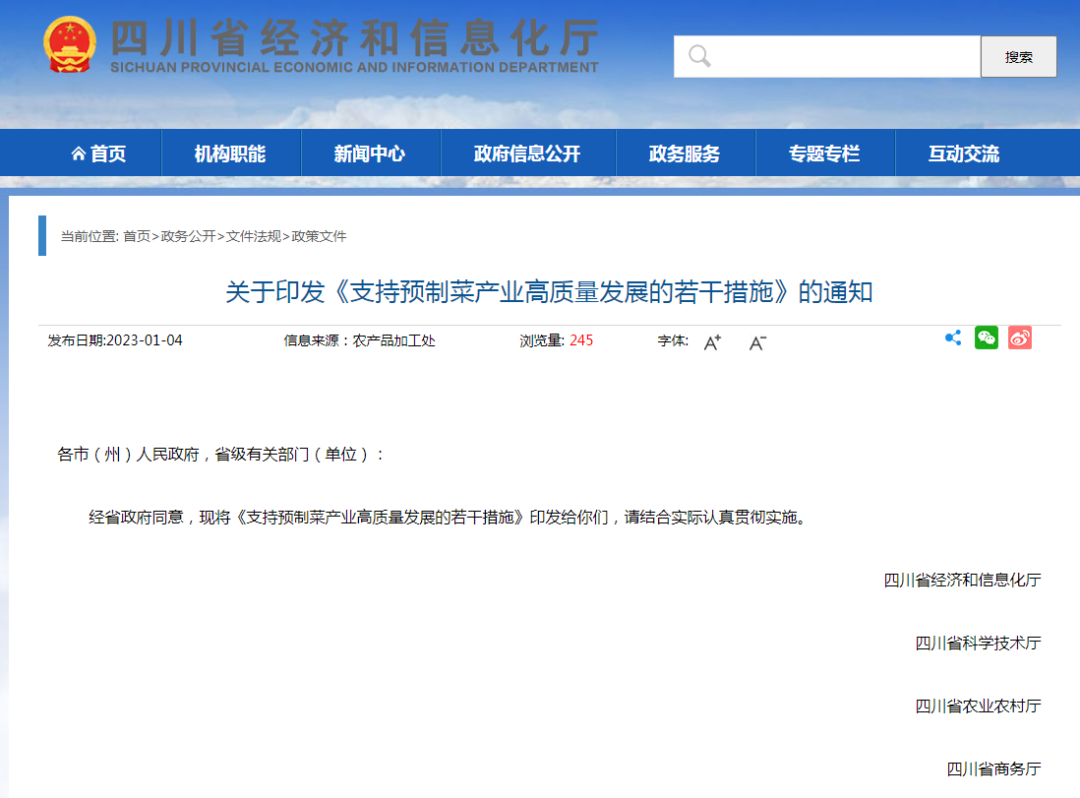Screen dimensions: 1080x798
Task: Click the 搜索 search button
Action: pyautogui.click(x=1018, y=56)
